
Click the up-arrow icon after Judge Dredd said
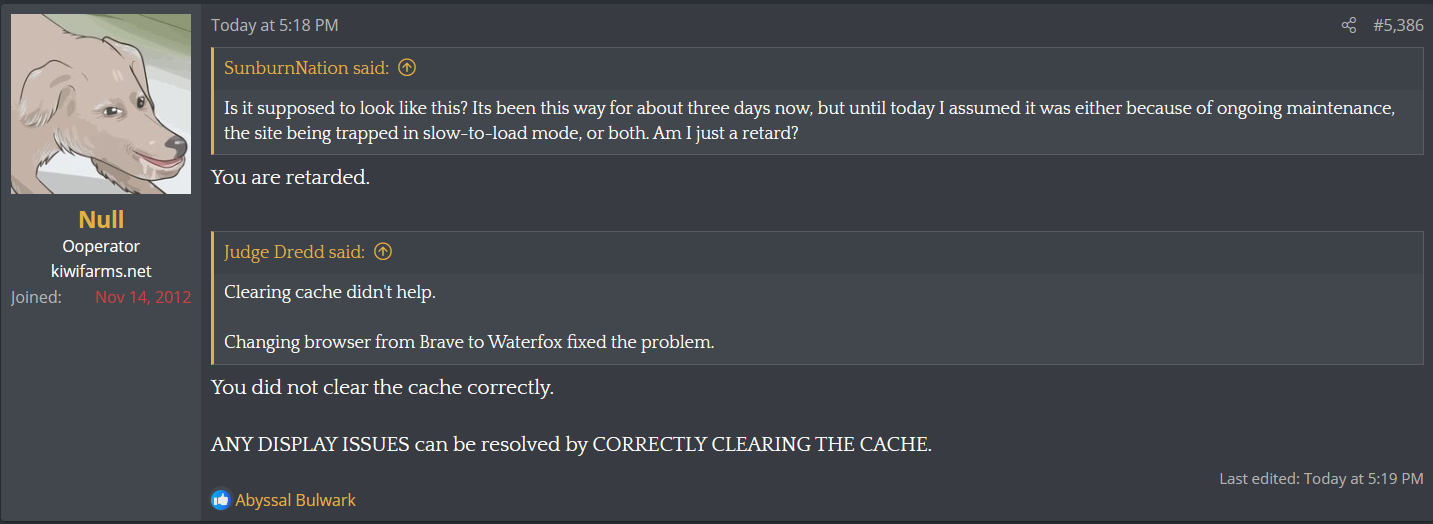tap(383, 252)
